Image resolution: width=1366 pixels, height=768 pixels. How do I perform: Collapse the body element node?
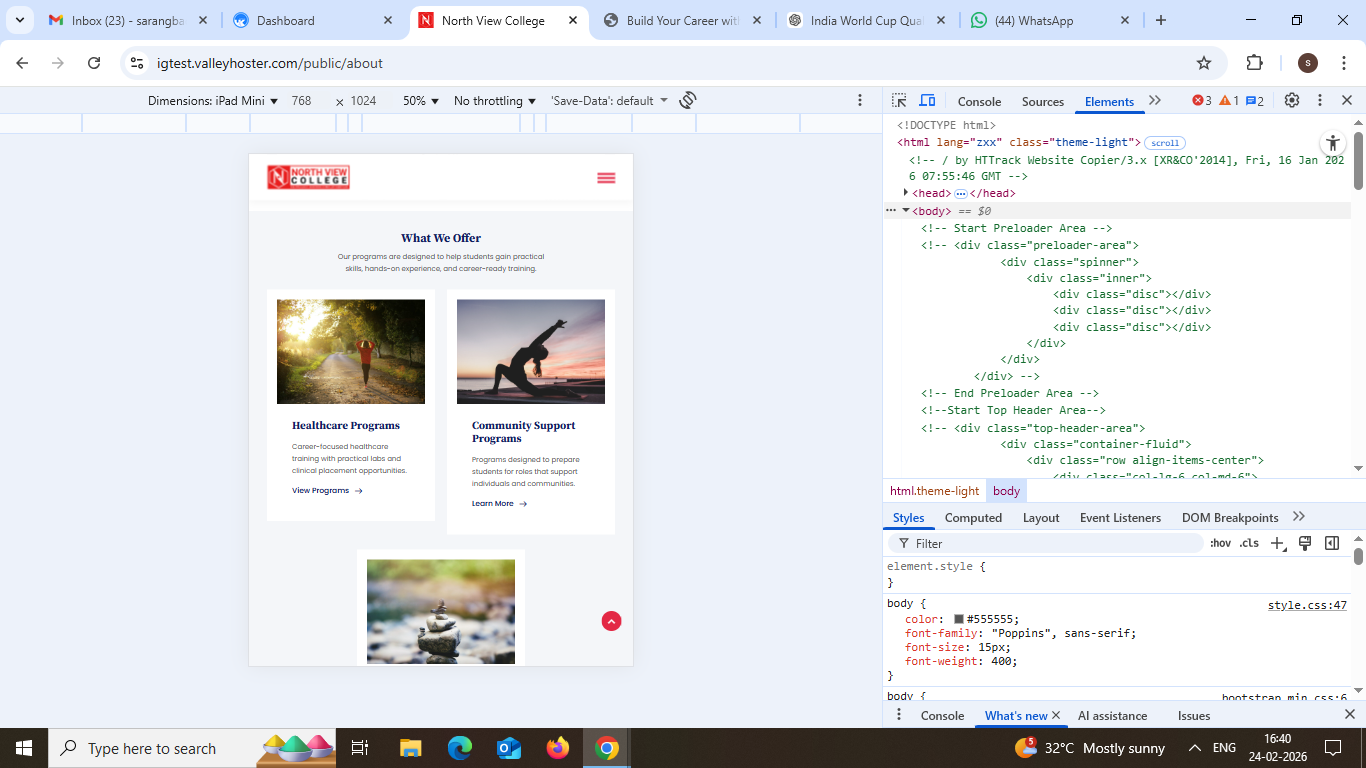tap(906, 211)
